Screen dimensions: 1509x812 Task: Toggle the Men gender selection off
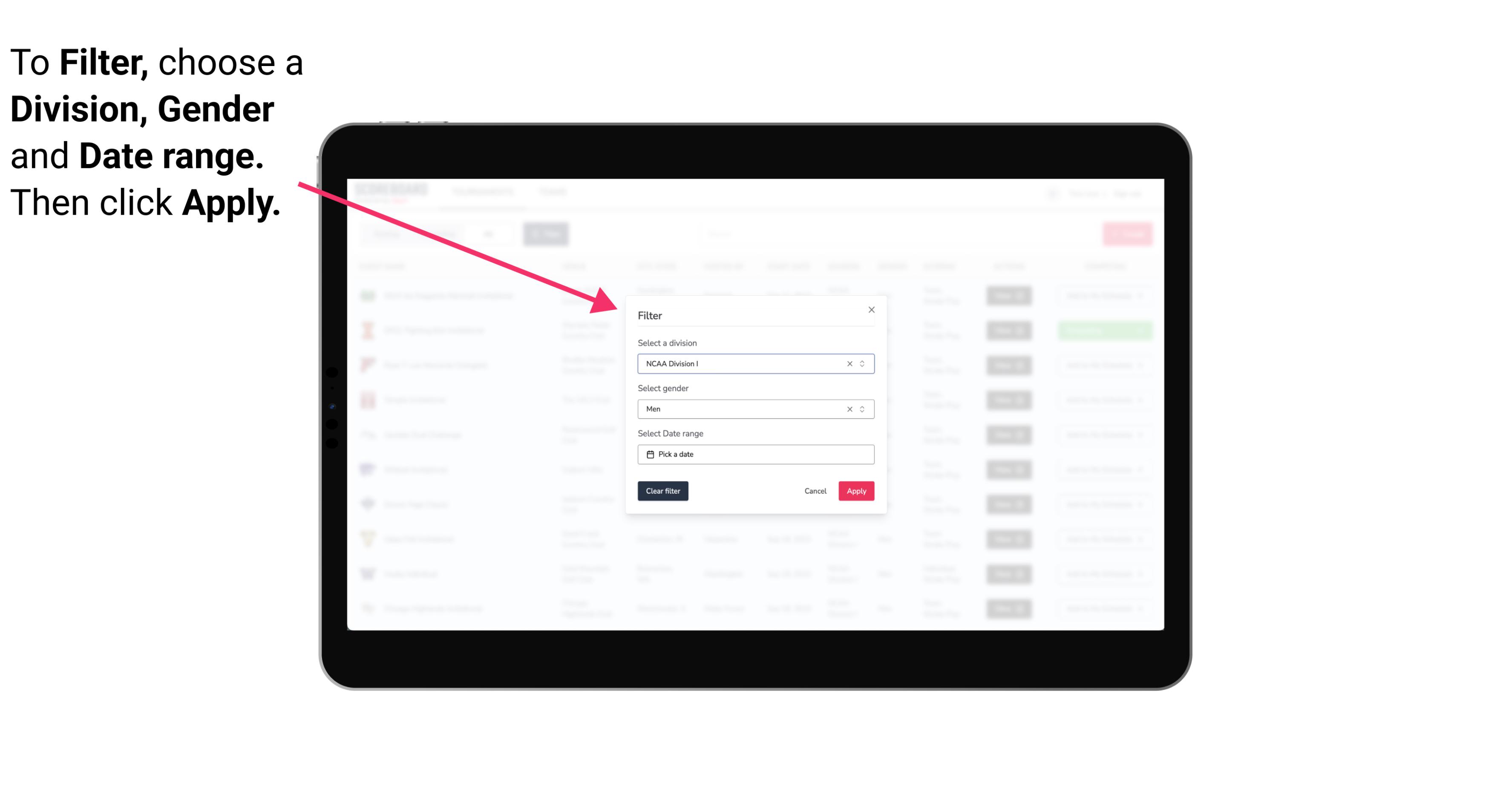tap(847, 409)
